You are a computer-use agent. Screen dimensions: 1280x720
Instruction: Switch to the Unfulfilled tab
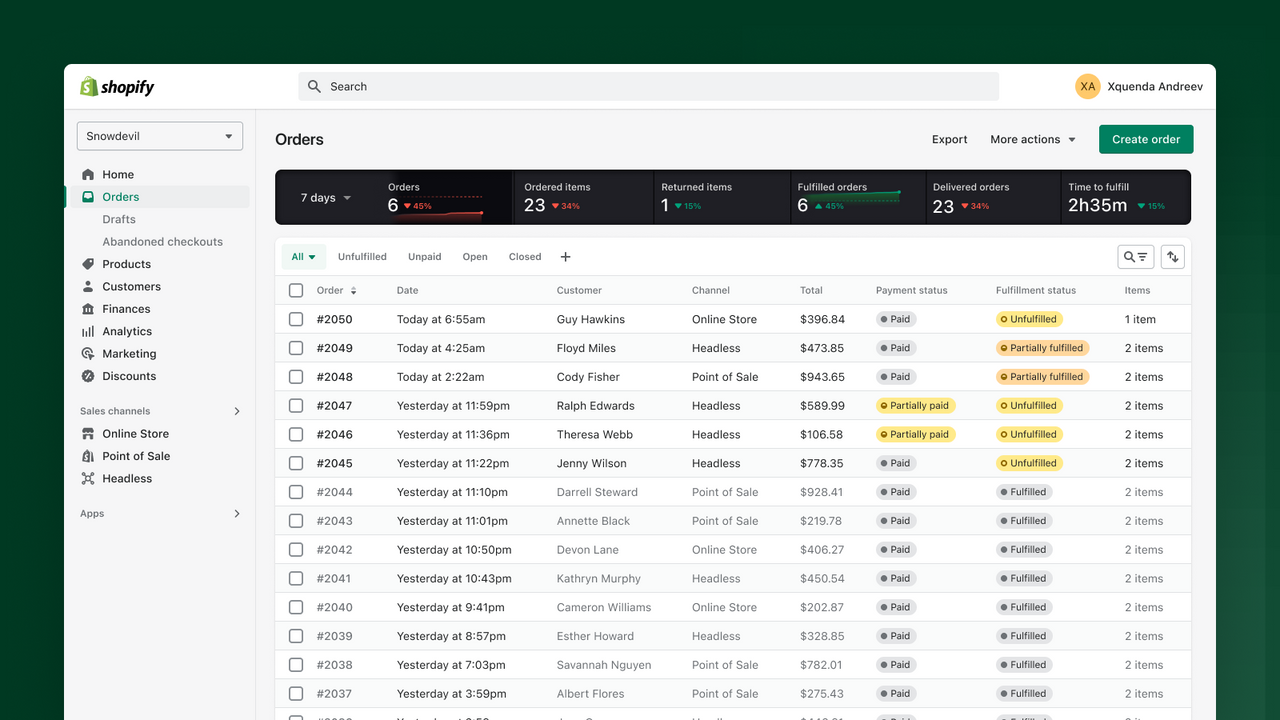(x=362, y=257)
